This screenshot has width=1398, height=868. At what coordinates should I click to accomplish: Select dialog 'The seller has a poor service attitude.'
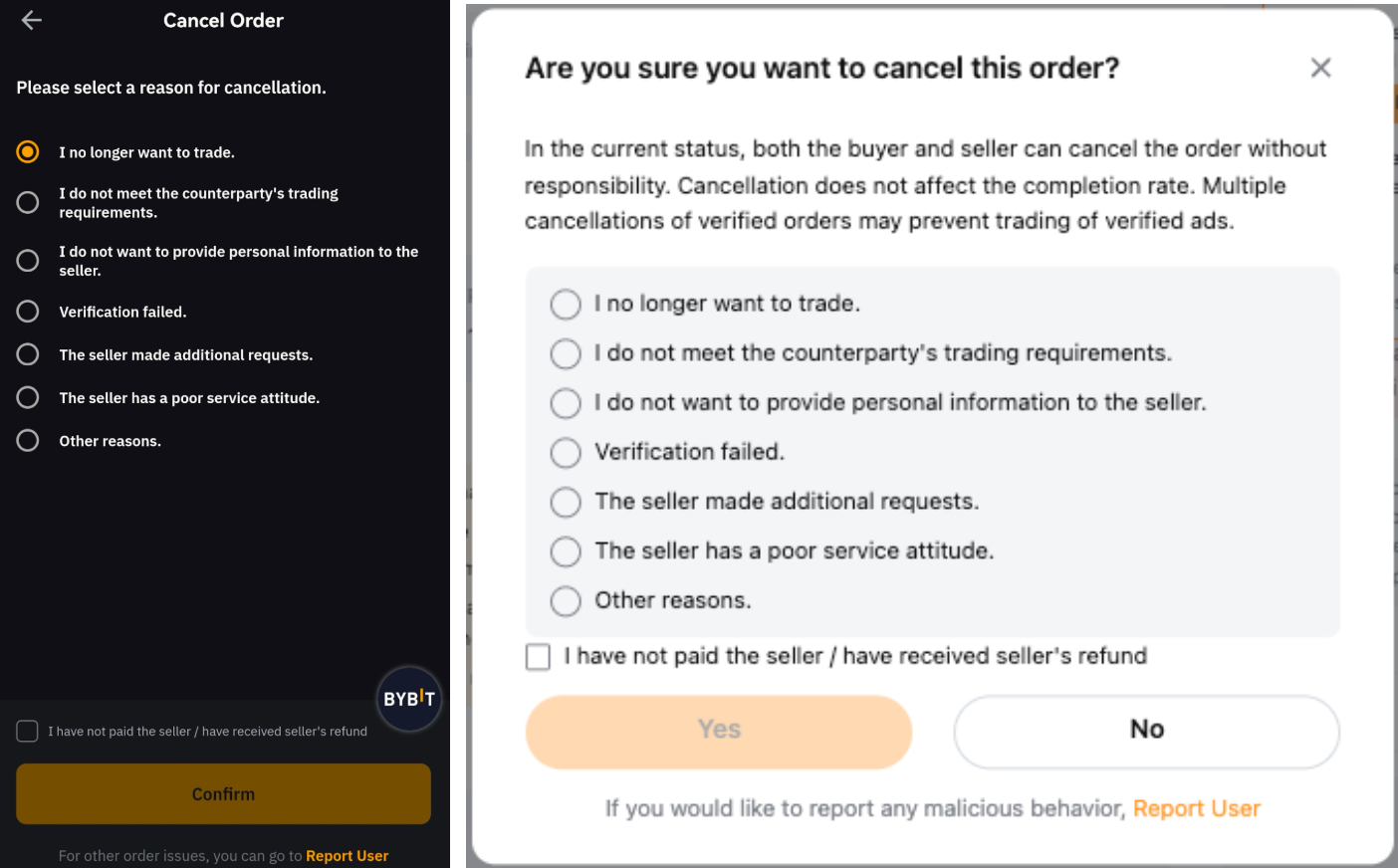point(566,551)
